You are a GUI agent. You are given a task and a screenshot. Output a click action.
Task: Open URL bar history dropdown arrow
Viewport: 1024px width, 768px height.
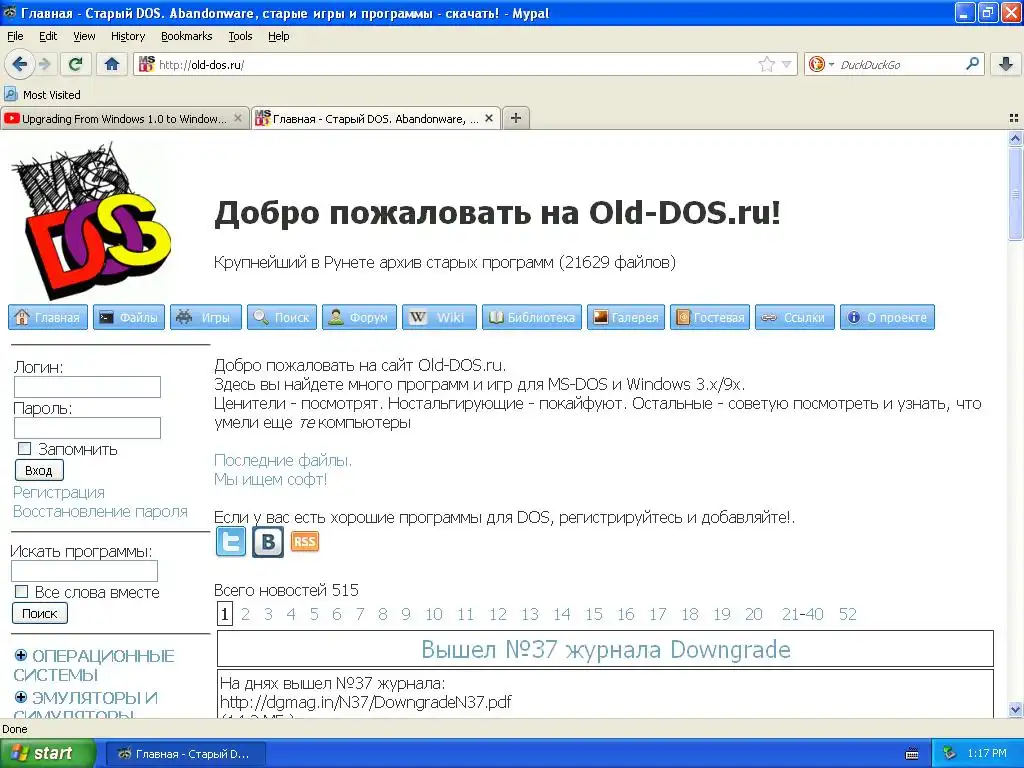coord(786,64)
